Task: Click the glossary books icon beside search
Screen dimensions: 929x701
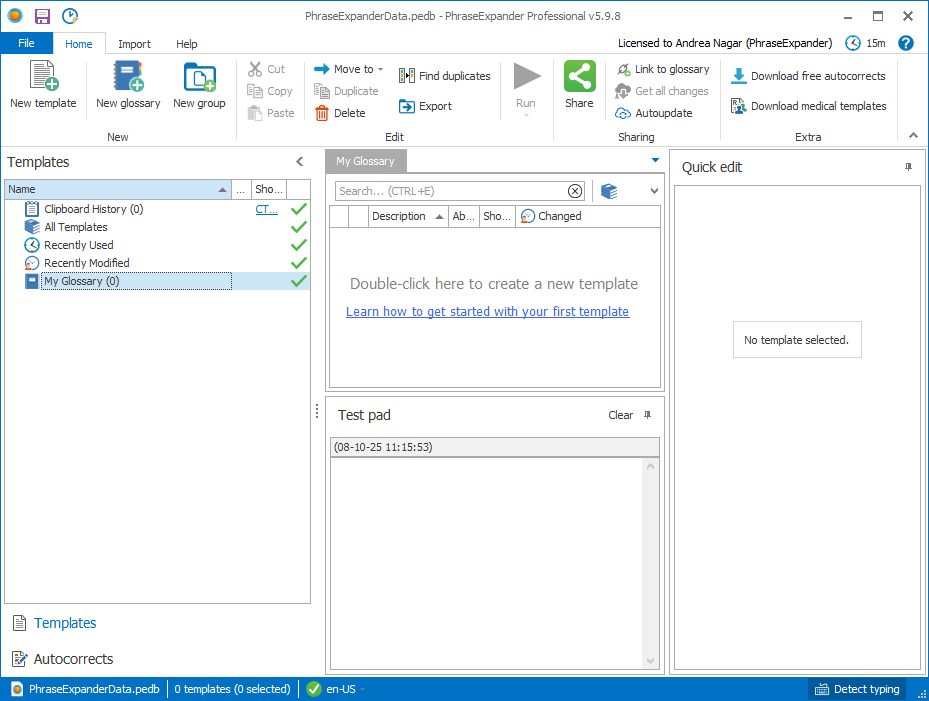Action: pyautogui.click(x=609, y=191)
